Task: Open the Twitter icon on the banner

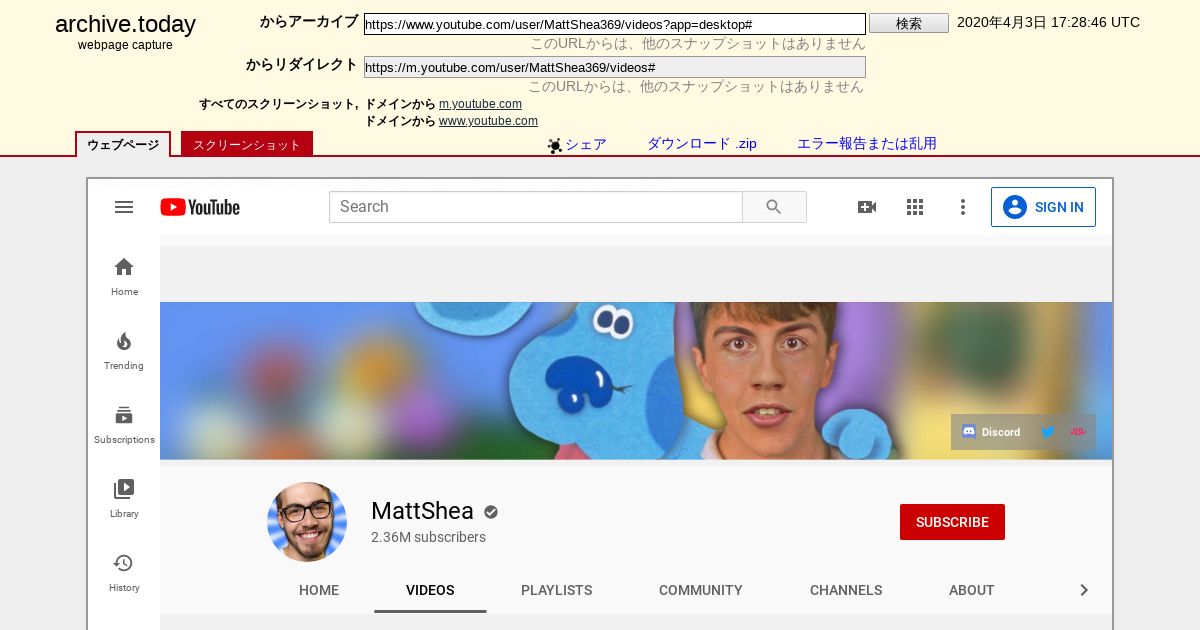Action: [1048, 432]
